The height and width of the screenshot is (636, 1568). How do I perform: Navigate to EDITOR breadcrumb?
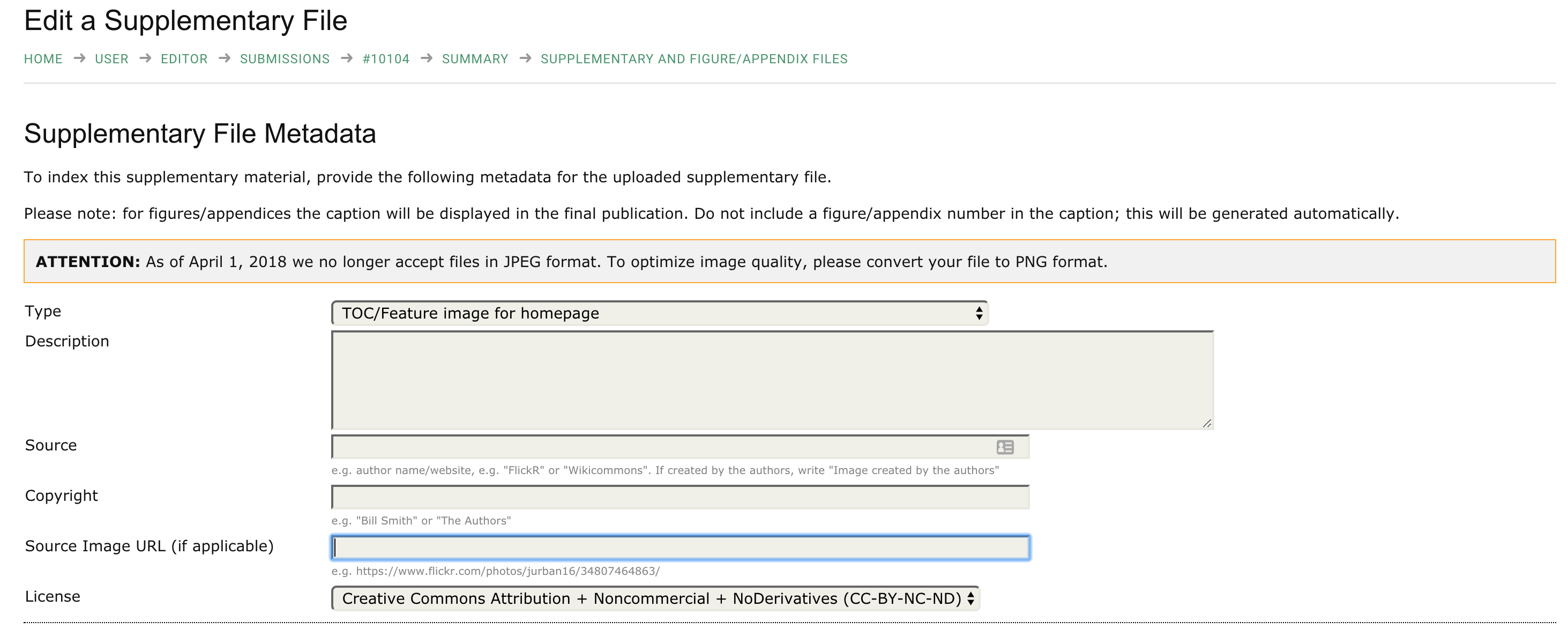coord(184,59)
